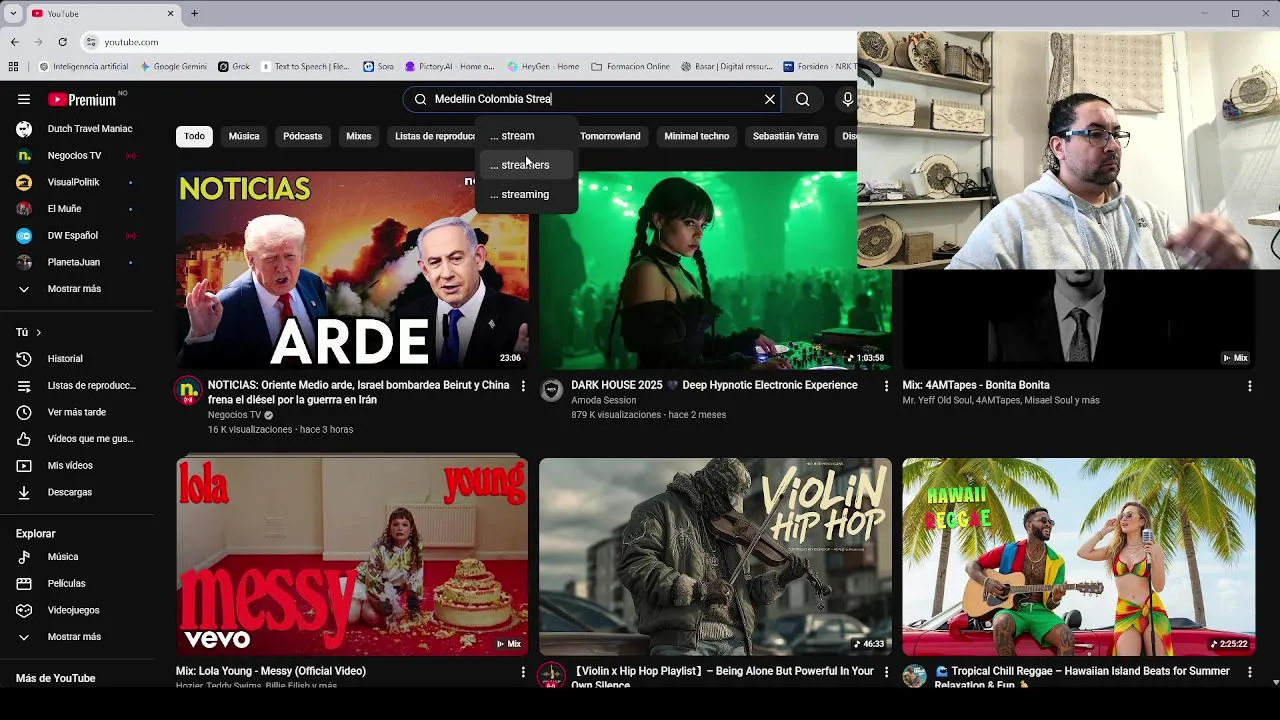Click the youtube.com address bar
Screen dimensions: 1280x720
[470, 42]
